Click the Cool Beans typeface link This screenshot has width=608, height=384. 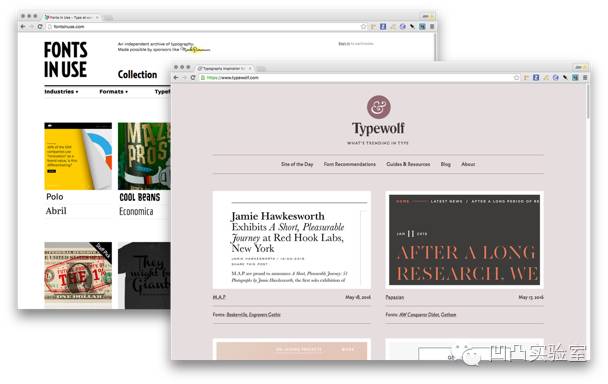pos(140,197)
